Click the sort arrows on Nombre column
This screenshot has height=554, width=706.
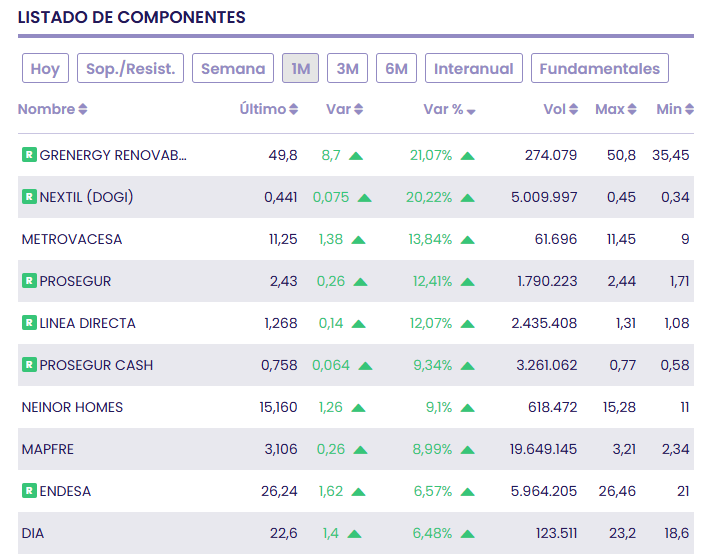click(83, 109)
